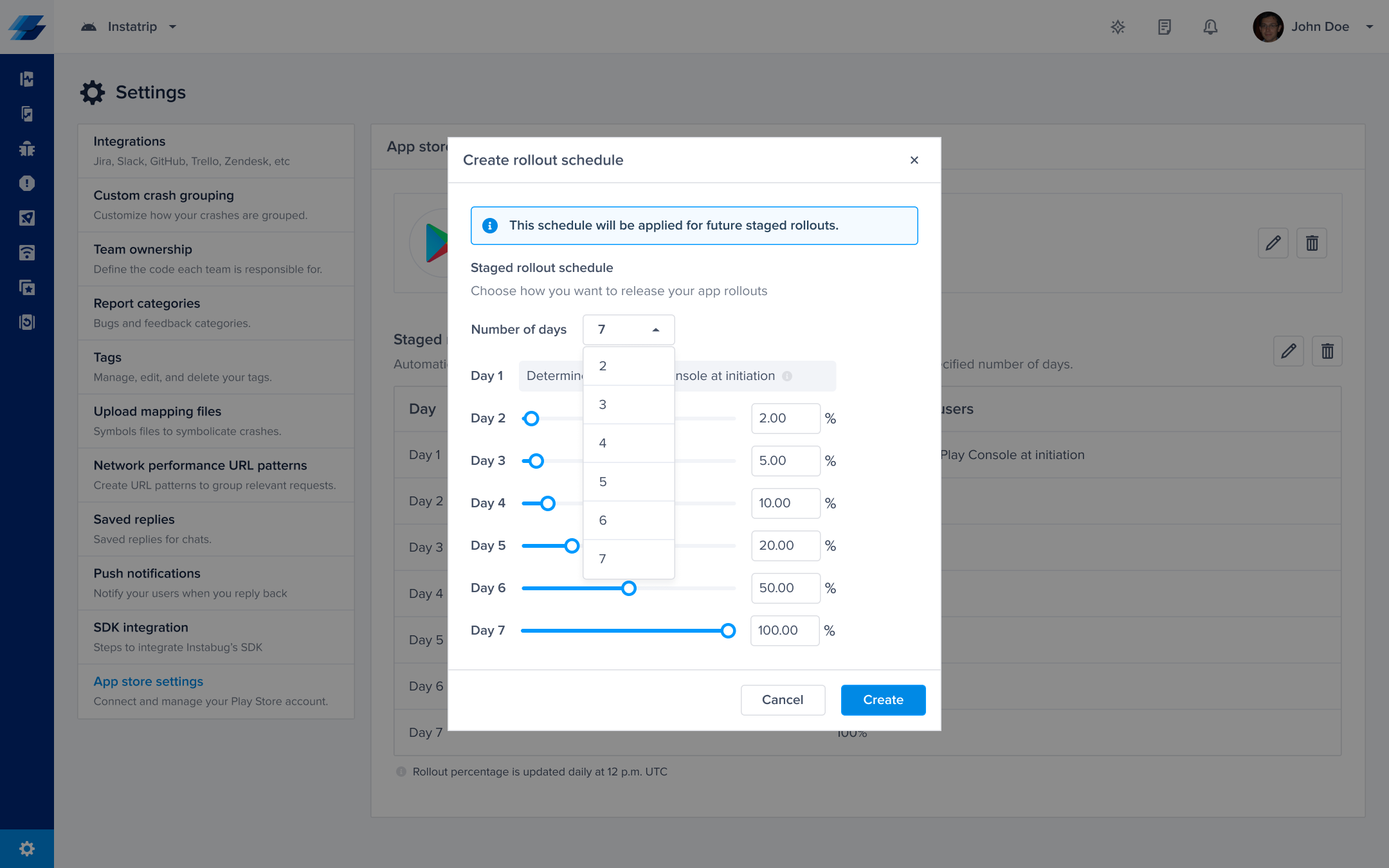The width and height of the screenshot is (1389, 868).
Task: Open App store settings link
Action: [x=149, y=682]
